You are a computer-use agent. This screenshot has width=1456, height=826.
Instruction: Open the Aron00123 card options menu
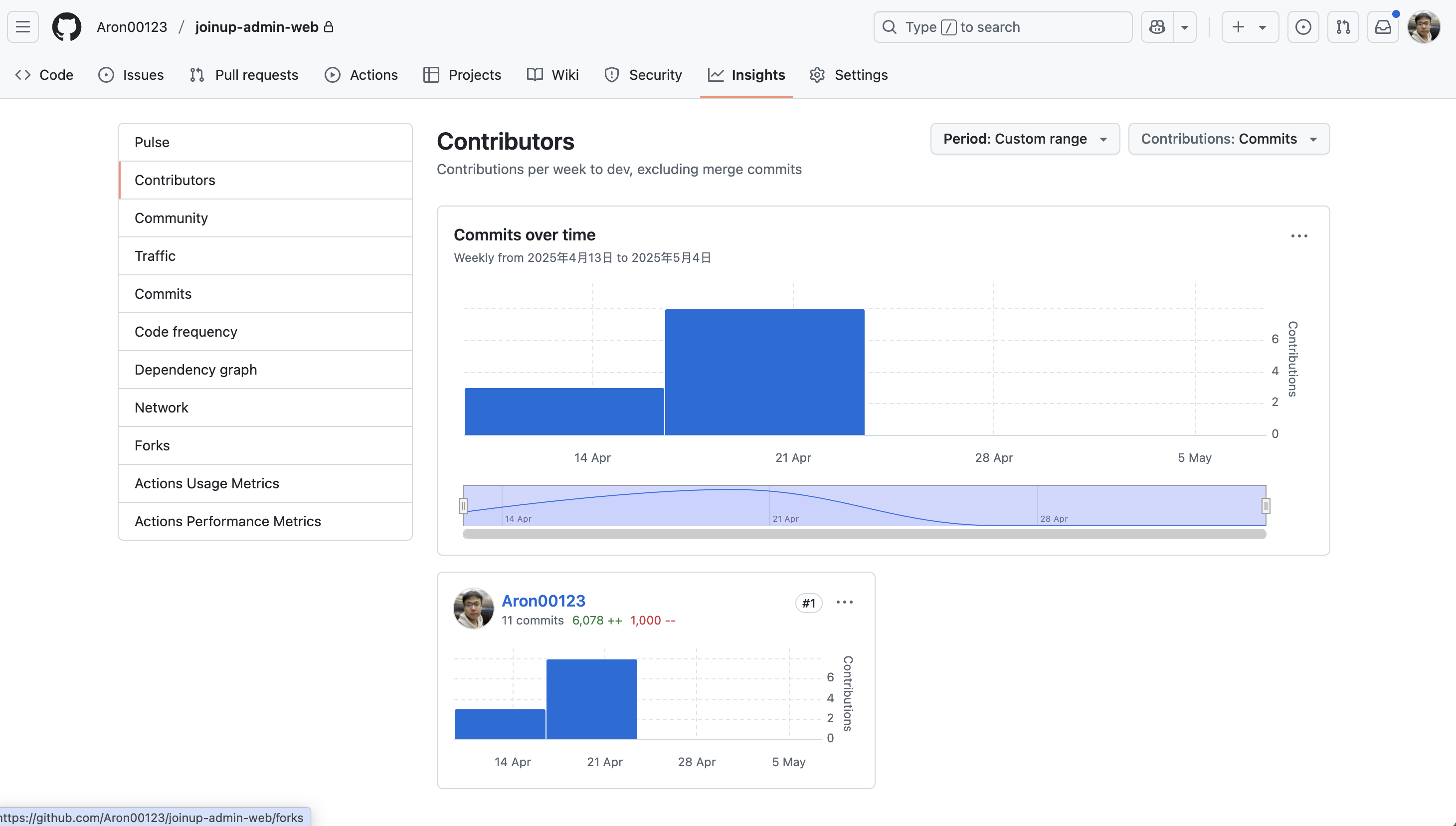pos(844,603)
